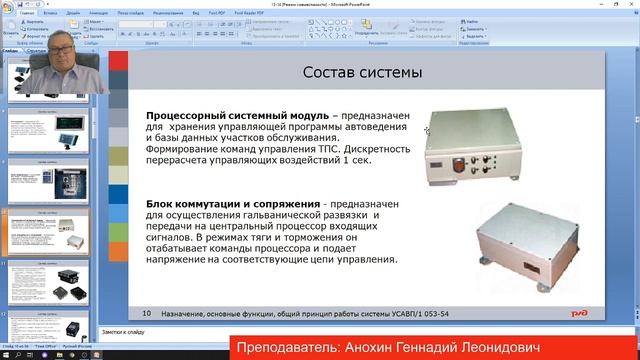Open PowerPoint help question icon

pos(637,13)
